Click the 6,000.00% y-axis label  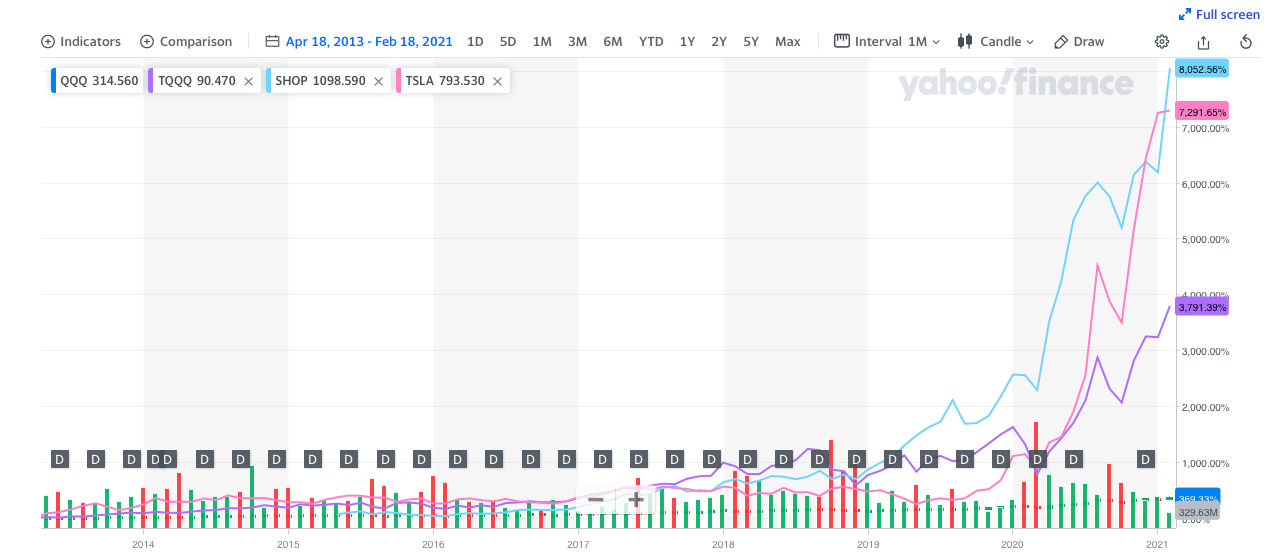[1204, 184]
